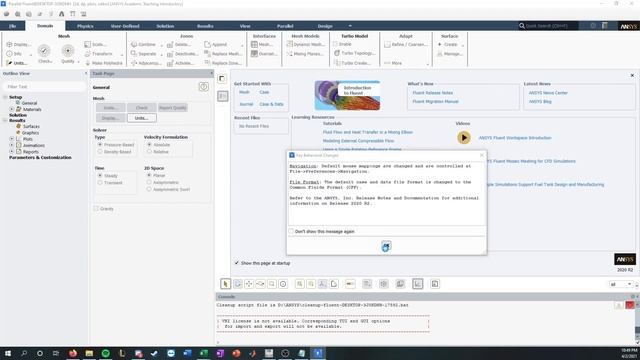Open the User-Defined ribbon tab

click(x=125, y=26)
